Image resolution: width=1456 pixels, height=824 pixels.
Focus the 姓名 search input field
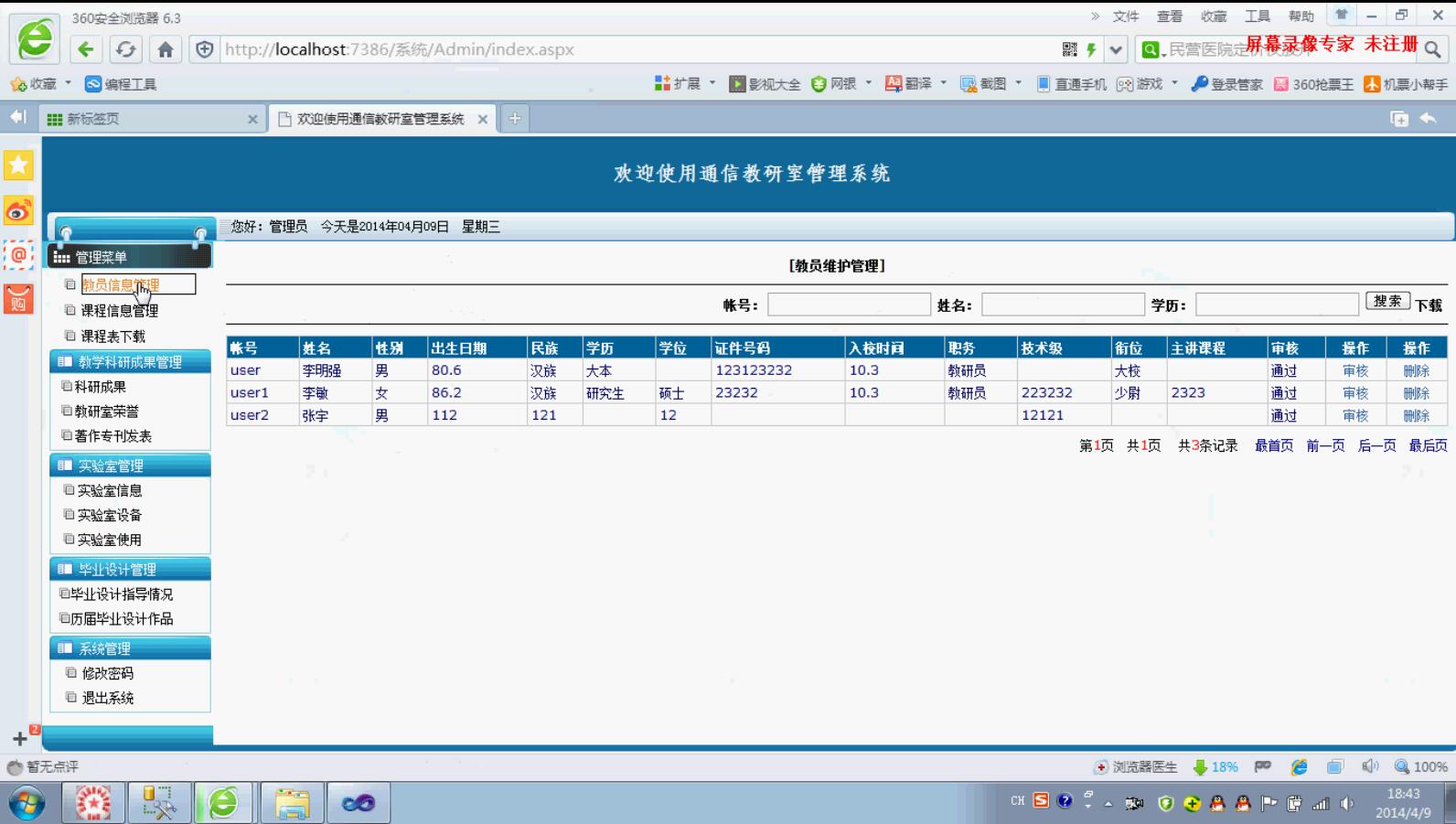(1063, 305)
